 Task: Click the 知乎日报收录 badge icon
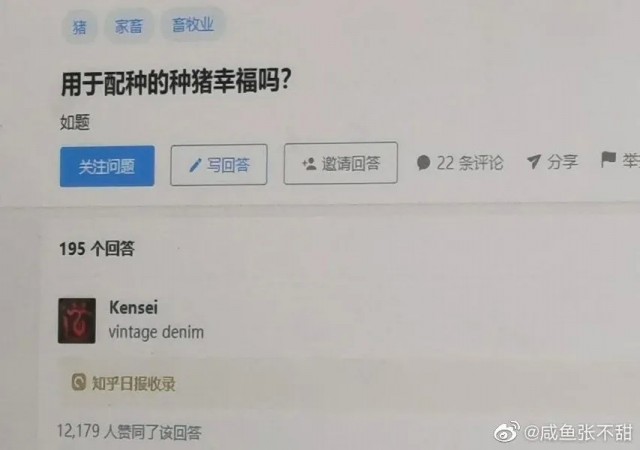tap(79, 382)
